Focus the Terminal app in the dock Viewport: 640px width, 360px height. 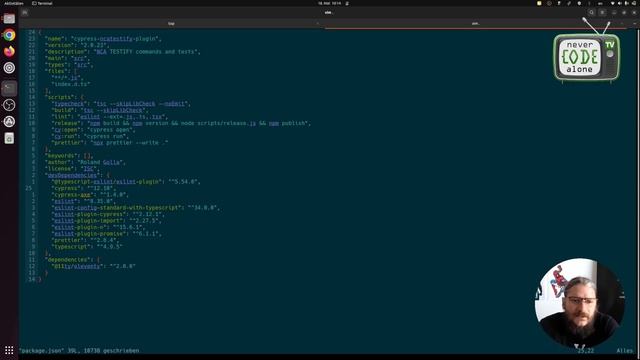9,88
